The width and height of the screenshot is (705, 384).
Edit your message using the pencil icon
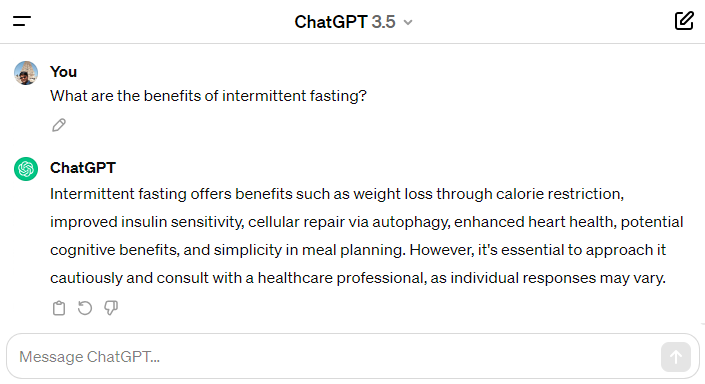[59, 125]
